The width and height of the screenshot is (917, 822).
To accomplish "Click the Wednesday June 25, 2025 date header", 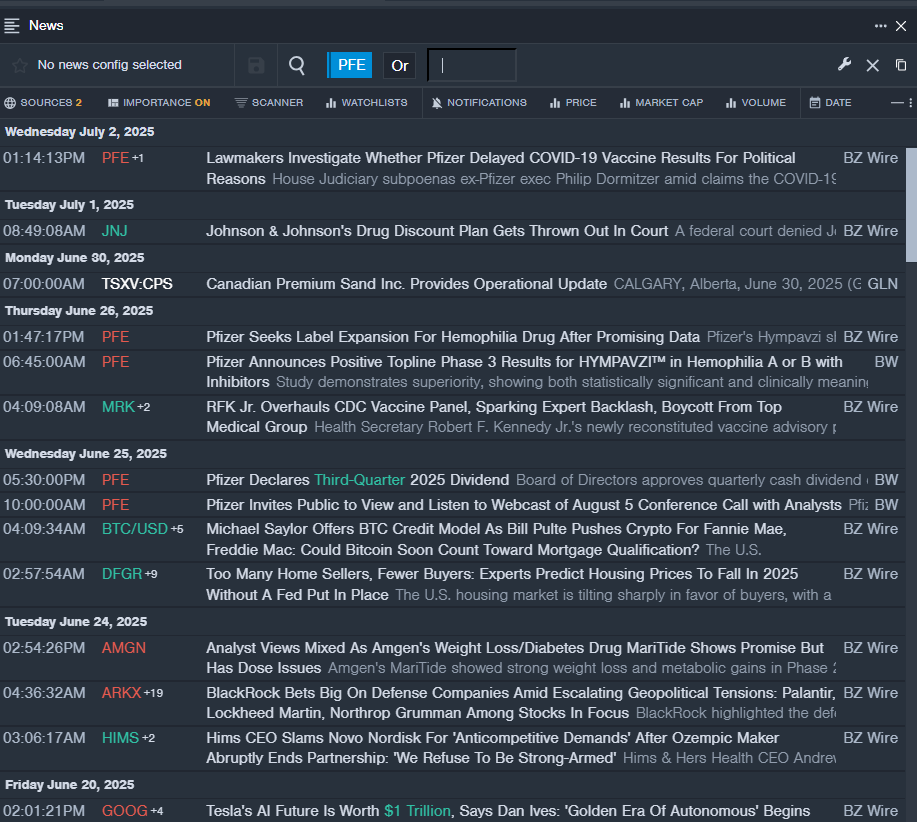I will (85, 454).
